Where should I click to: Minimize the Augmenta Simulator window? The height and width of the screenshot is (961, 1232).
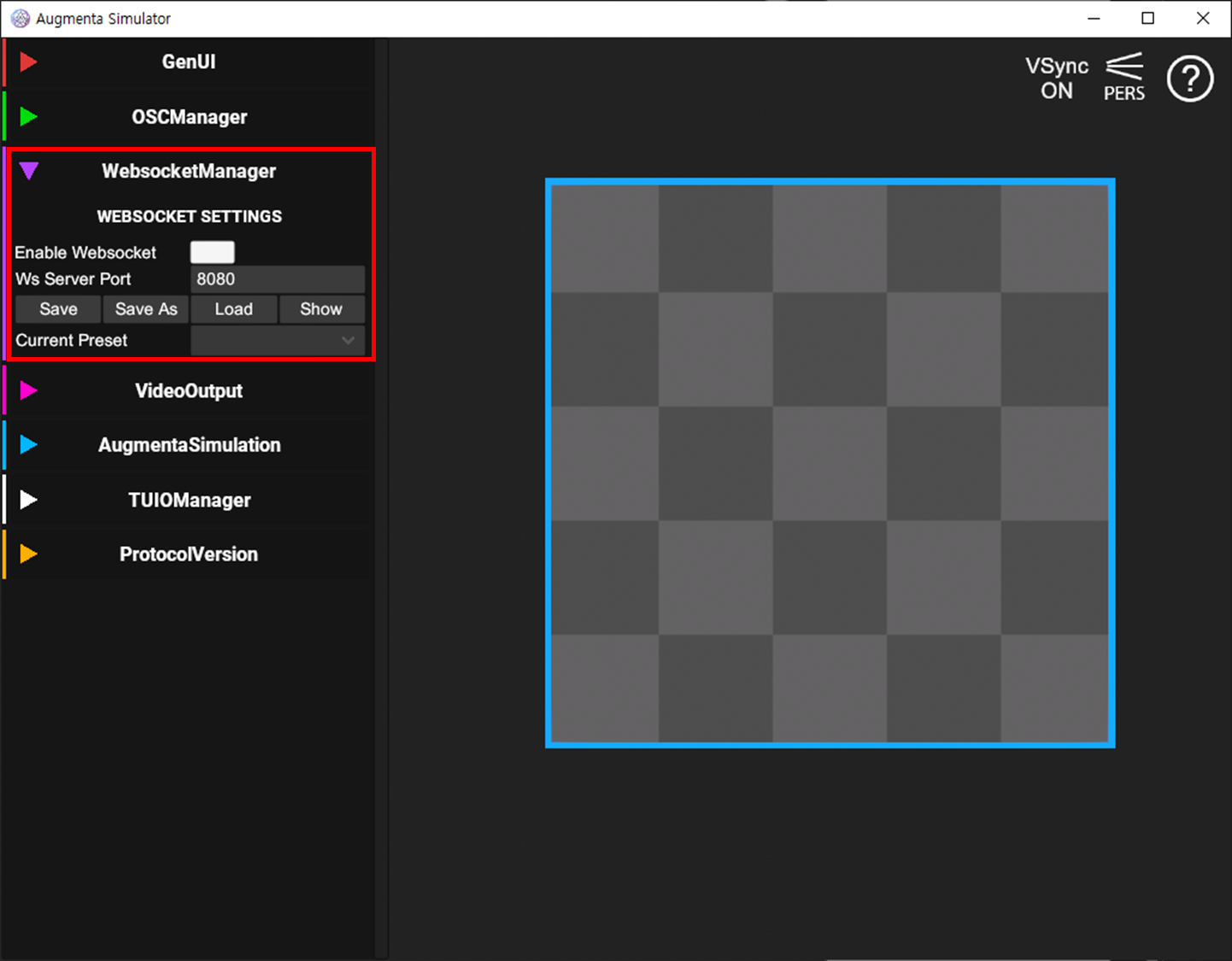[x=1094, y=18]
